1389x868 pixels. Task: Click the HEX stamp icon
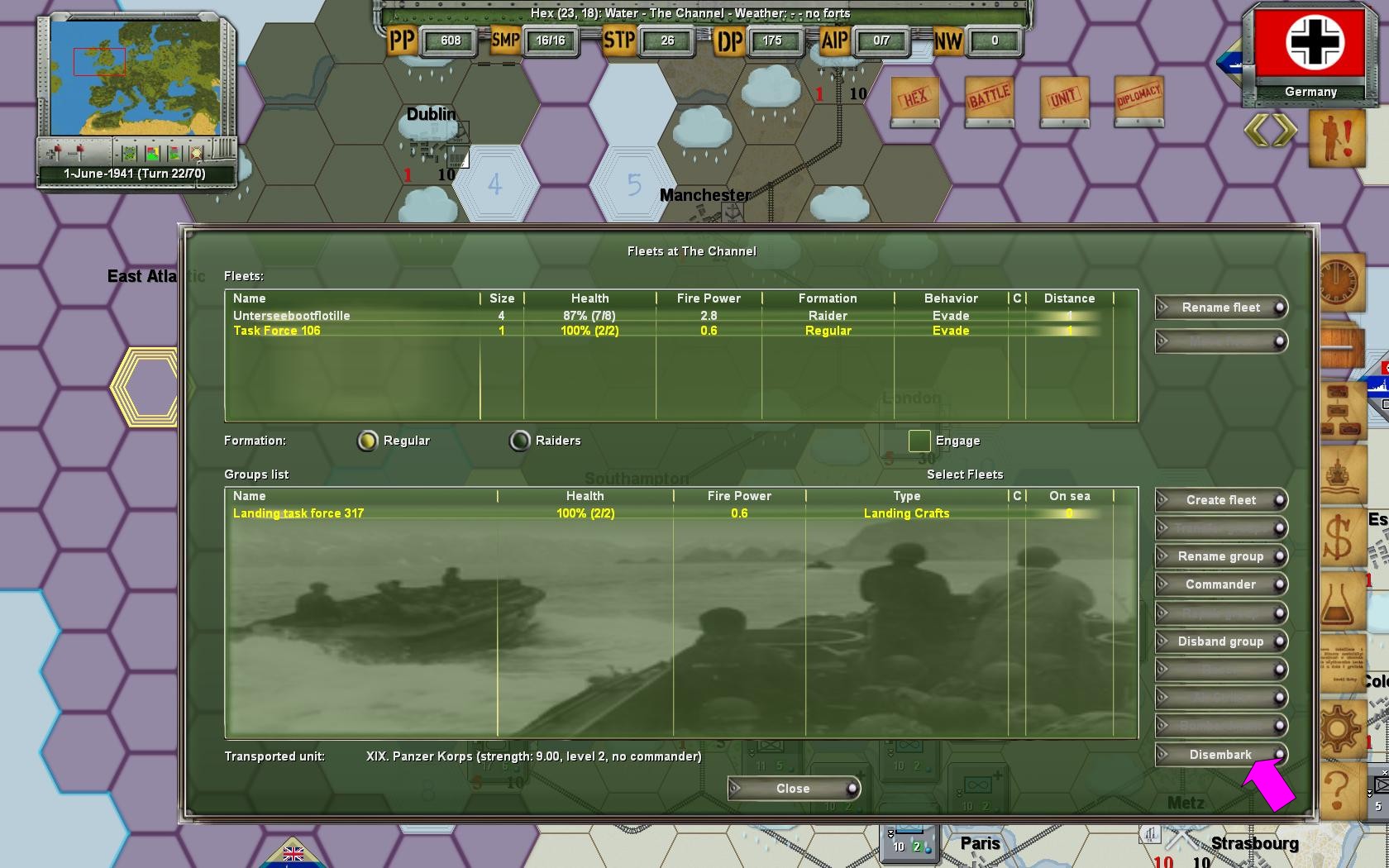(x=915, y=101)
